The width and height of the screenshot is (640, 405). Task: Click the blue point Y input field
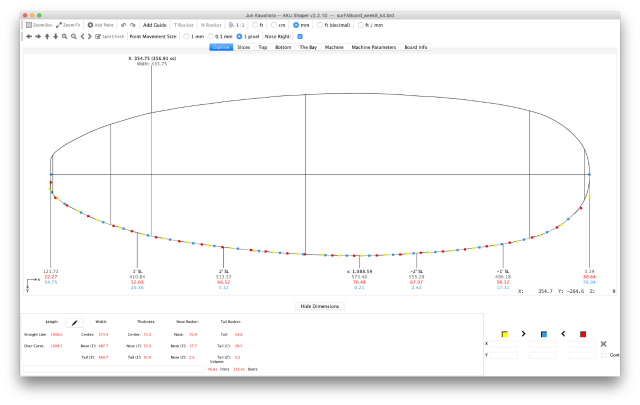(x=543, y=355)
